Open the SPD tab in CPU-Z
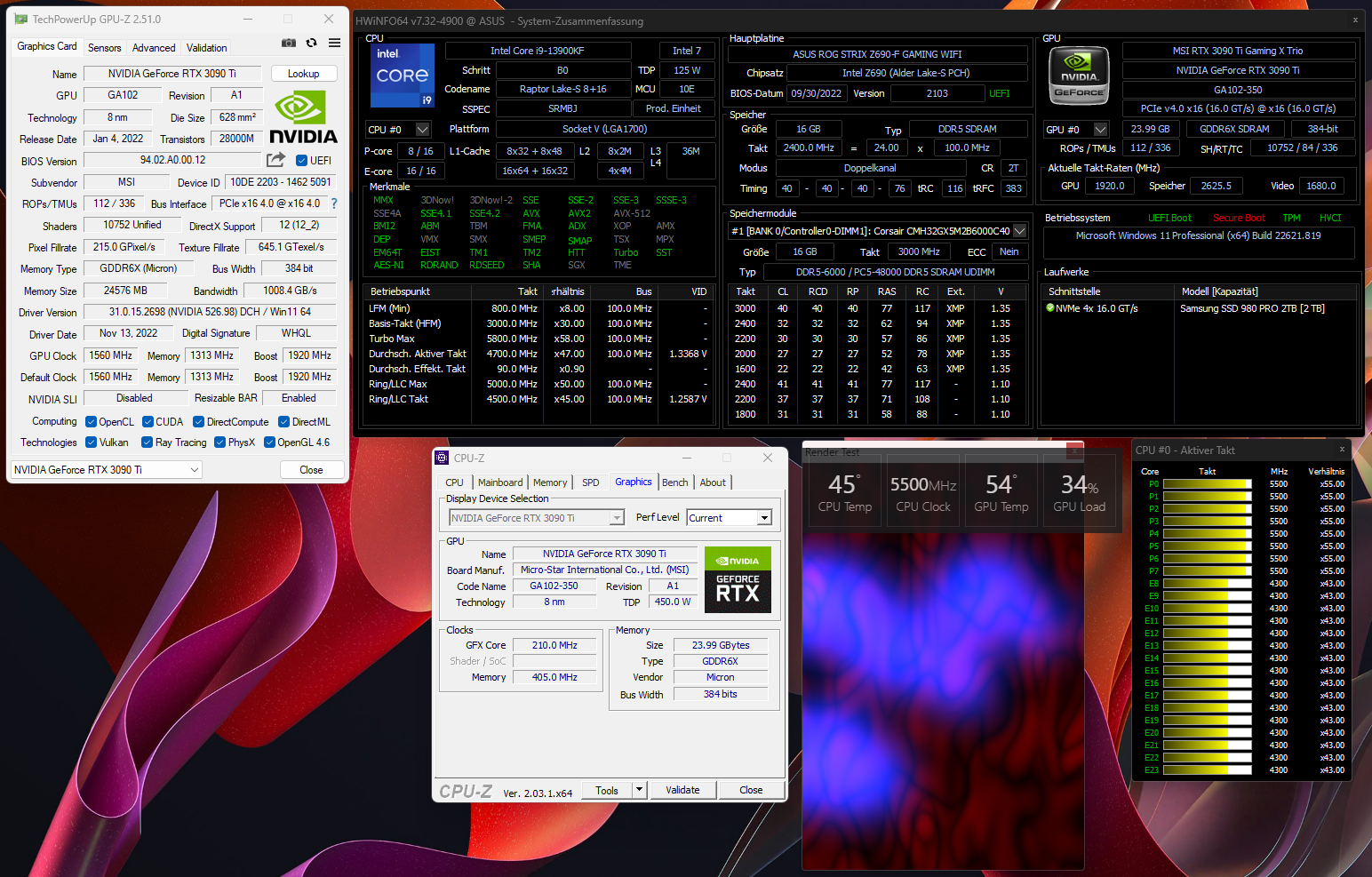 click(591, 482)
